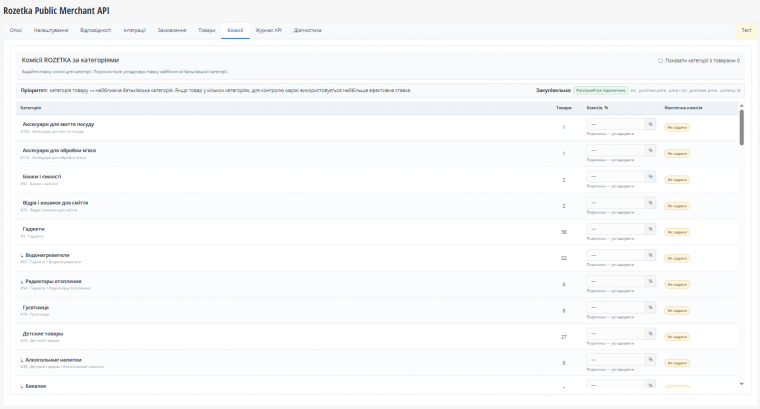Select the Водонагреватели subcategory name
The height and width of the screenshot is (409, 760).
[47, 255]
